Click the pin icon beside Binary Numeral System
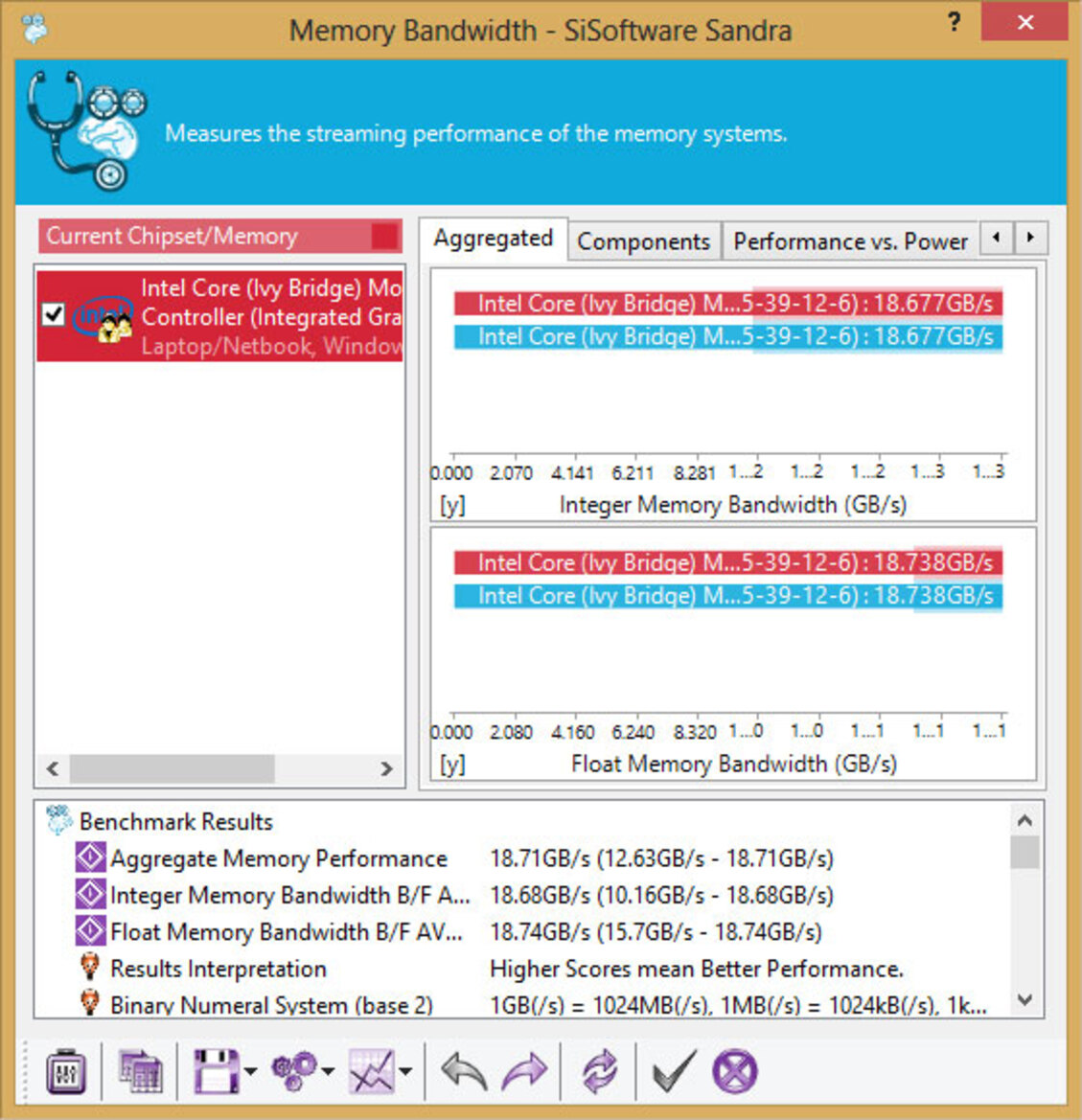Image resolution: width=1082 pixels, height=1120 pixels. (x=90, y=1003)
